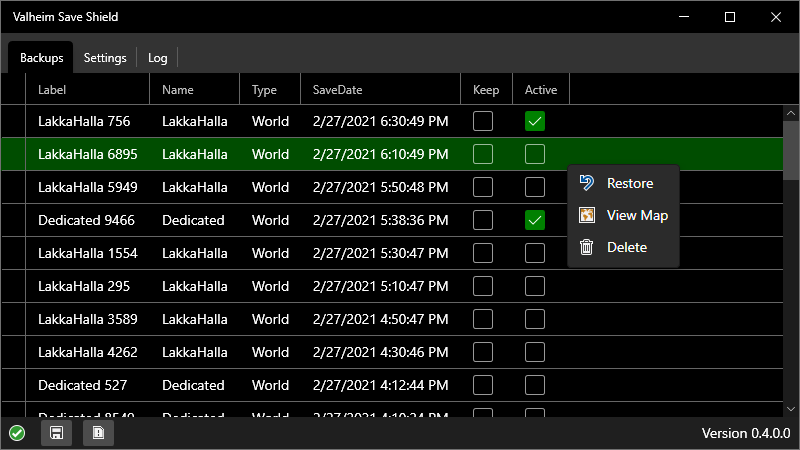The height and width of the screenshot is (450, 800).
Task: Click save date 2/27/2021 4:12:44 PM
Action: tap(381, 385)
